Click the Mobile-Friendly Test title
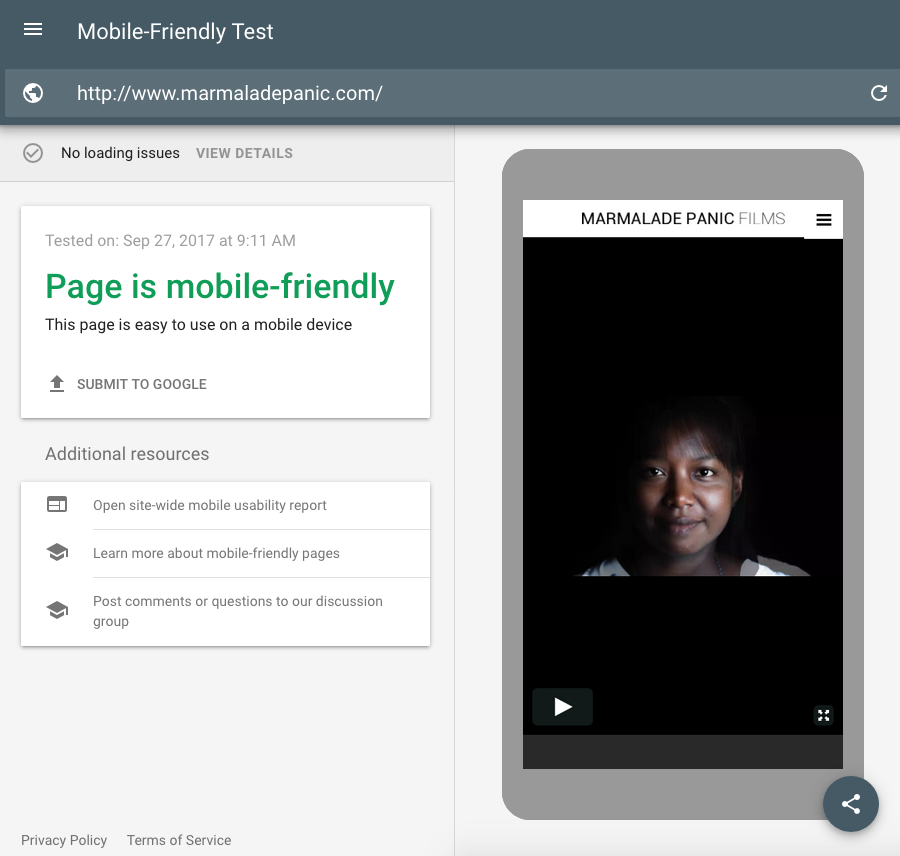Viewport: 900px width, 856px height. point(175,32)
